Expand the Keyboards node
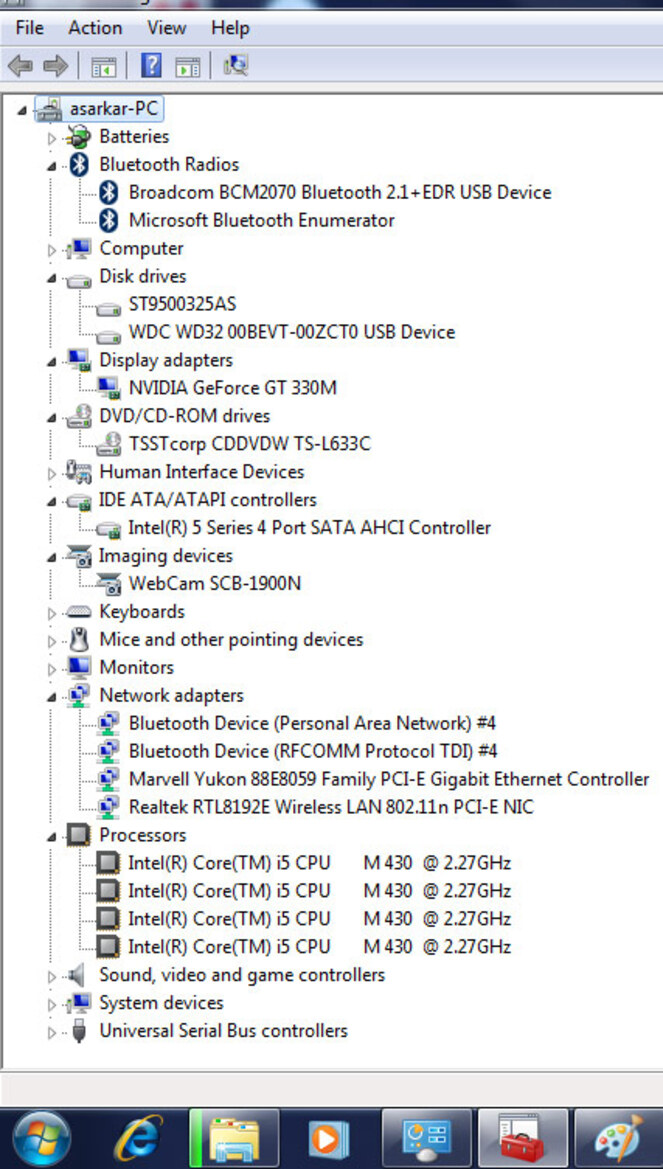 coord(51,613)
